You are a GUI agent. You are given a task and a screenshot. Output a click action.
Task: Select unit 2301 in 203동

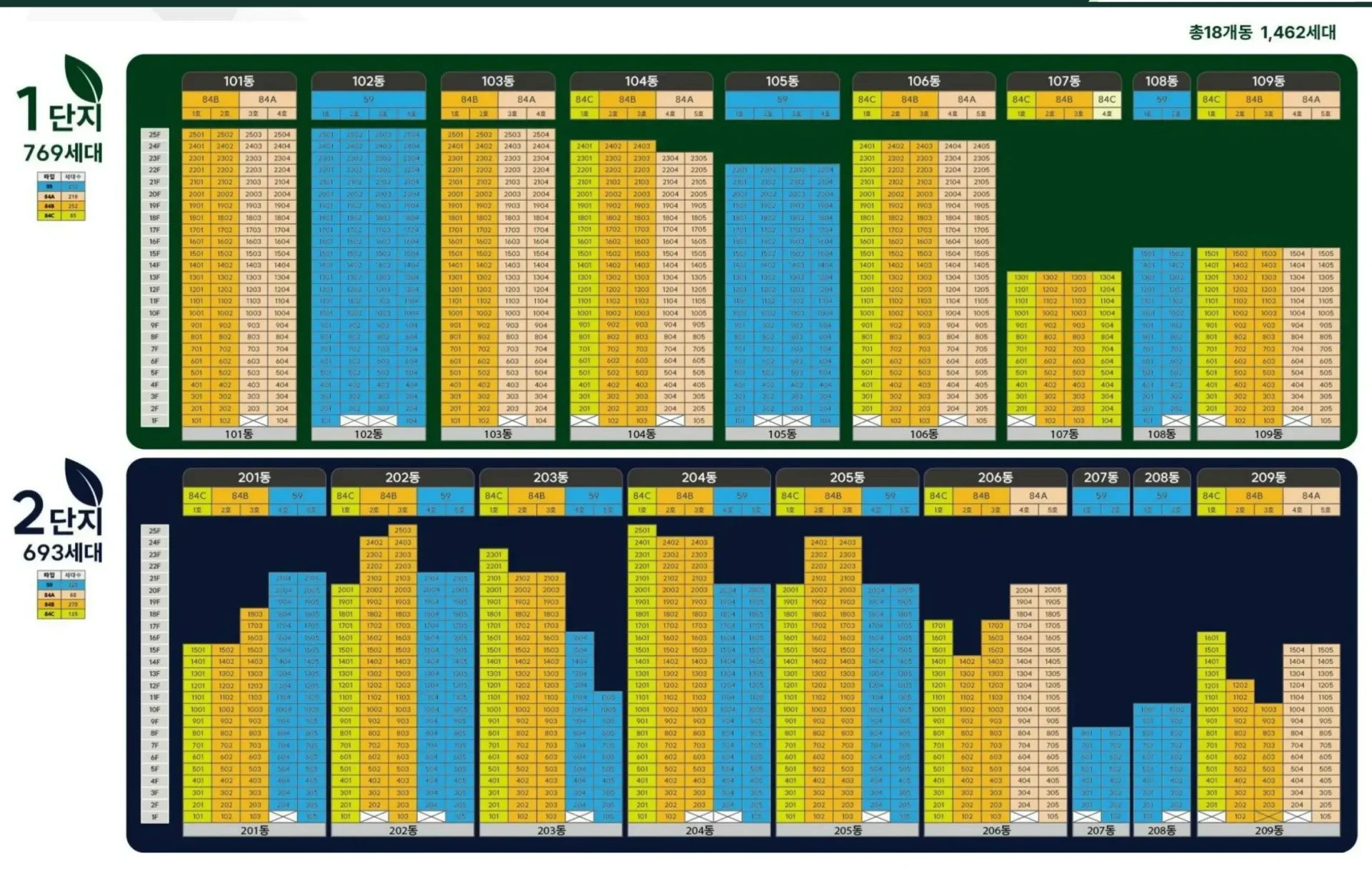tap(494, 555)
